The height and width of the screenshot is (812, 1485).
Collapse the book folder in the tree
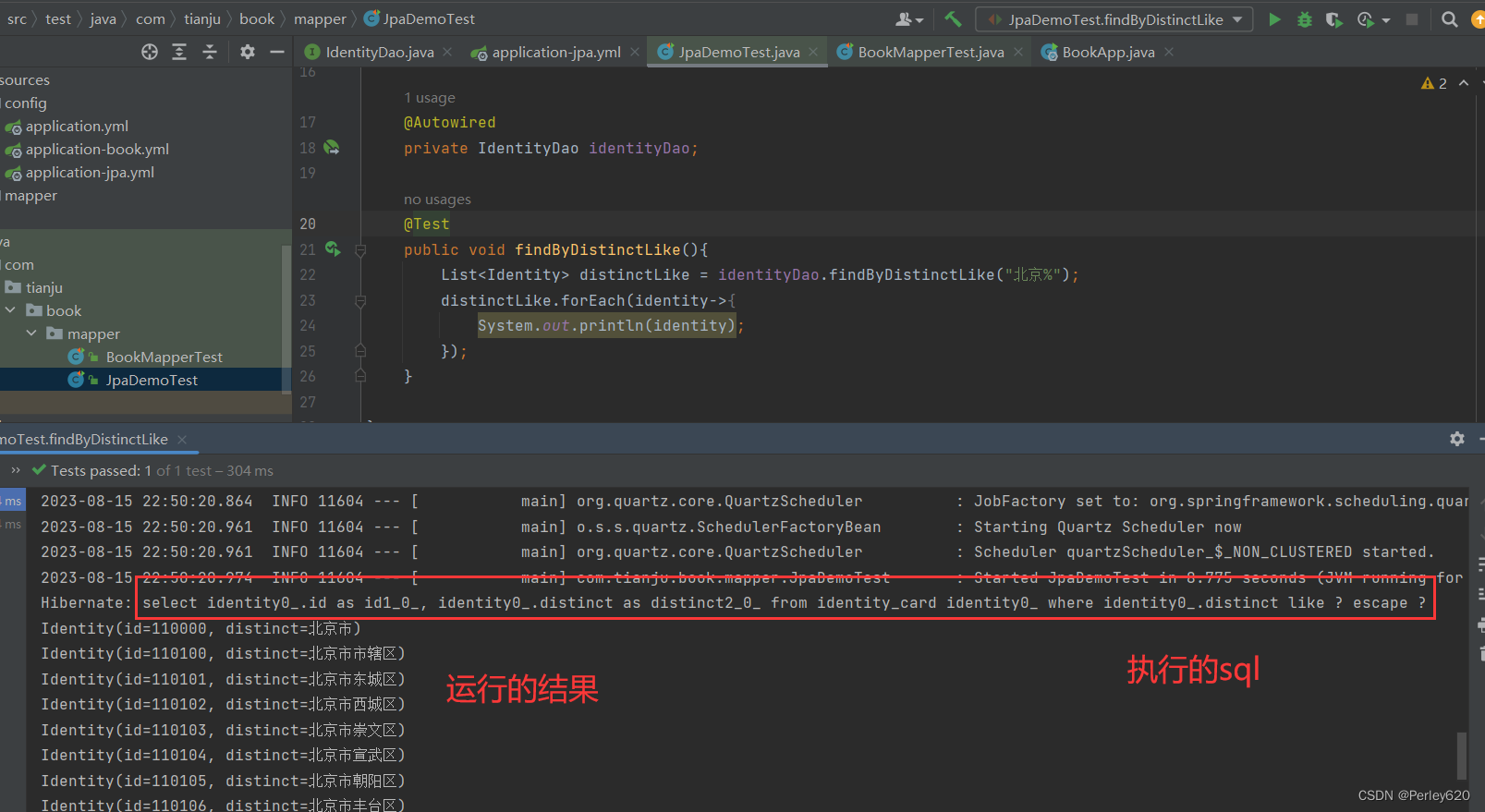coord(10,310)
